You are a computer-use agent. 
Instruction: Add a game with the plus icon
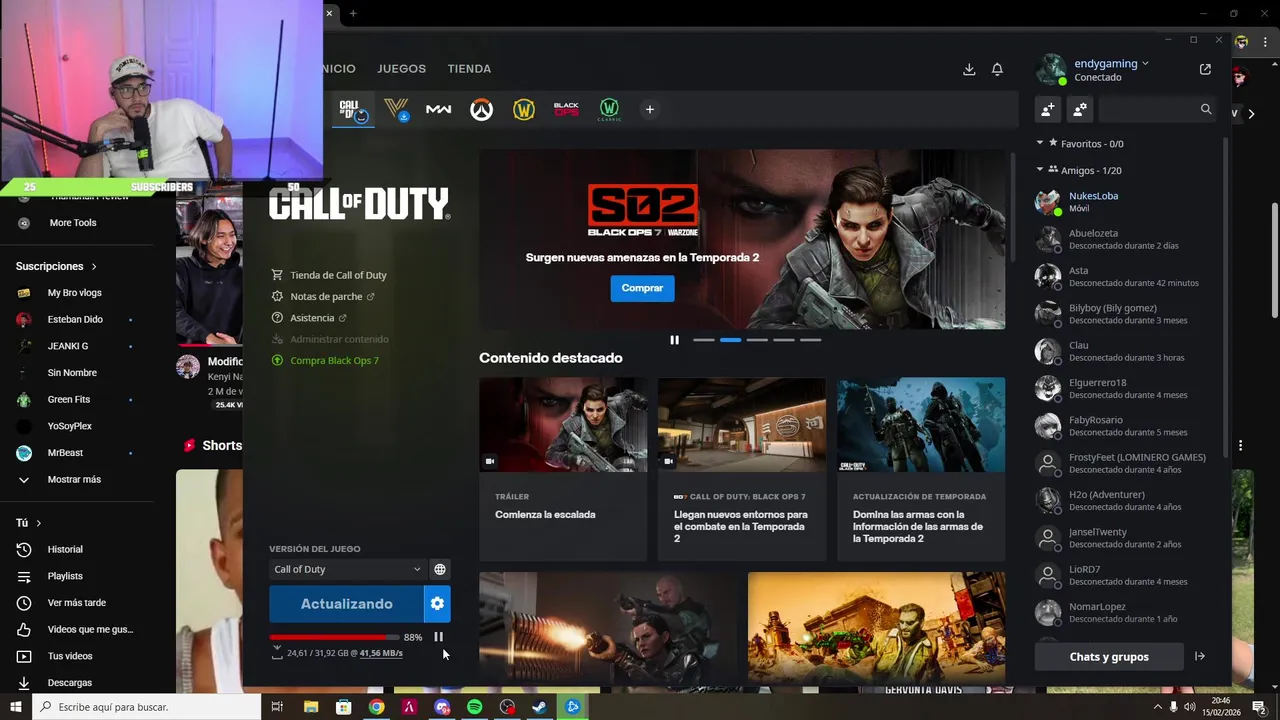tap(649, 109)
